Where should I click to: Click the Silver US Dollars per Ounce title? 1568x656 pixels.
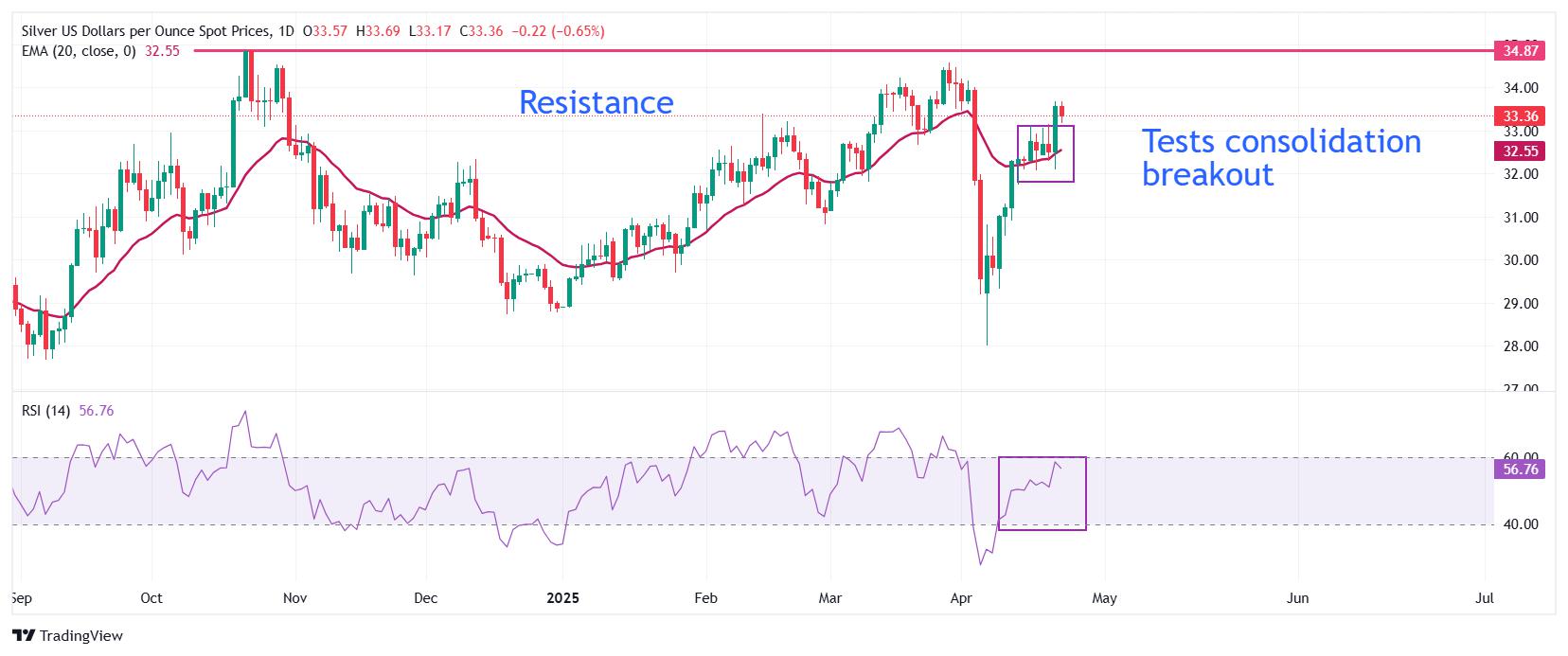(x=144, y=31)
